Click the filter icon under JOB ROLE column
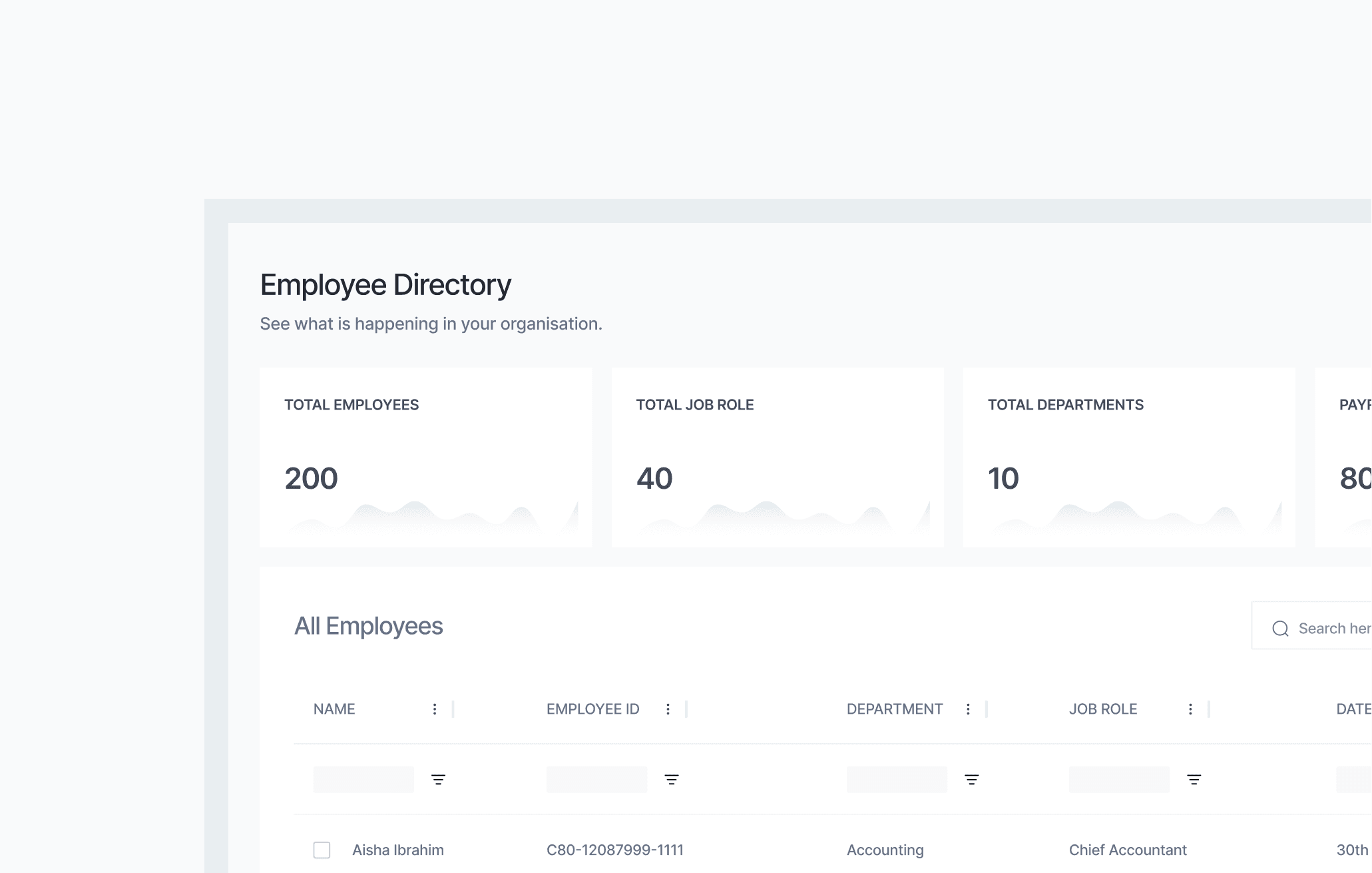The height and width of the screenshot is (873, 1372). (x=1194, y=779)
